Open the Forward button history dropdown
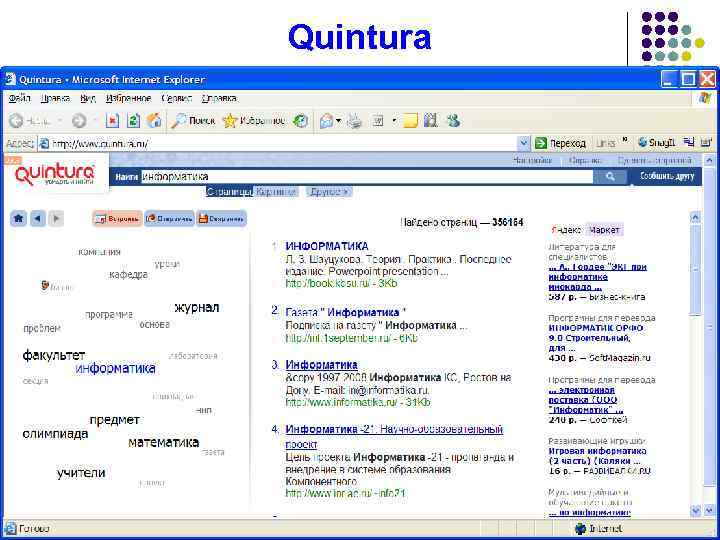The image size is (720, 540). coord(95,121)
